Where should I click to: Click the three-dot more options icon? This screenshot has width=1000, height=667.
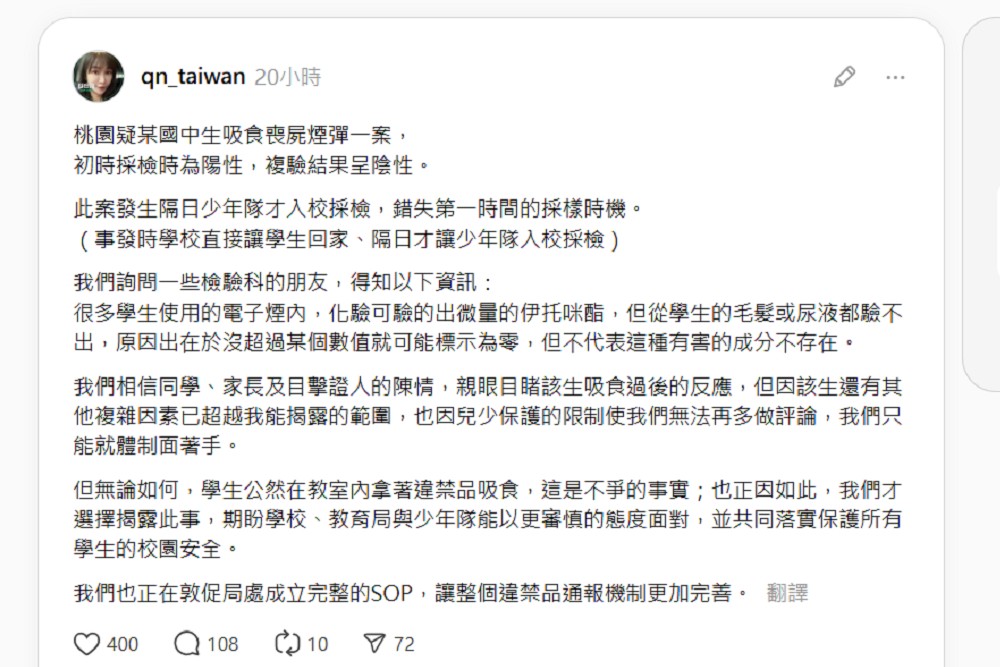click(896, 77)
